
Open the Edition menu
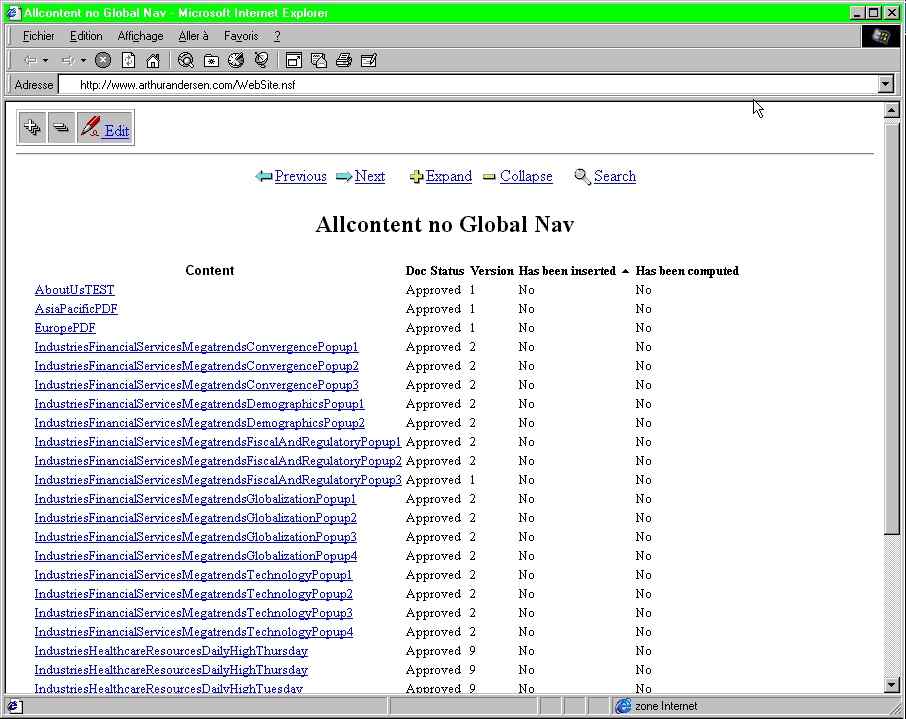point(86,36)
